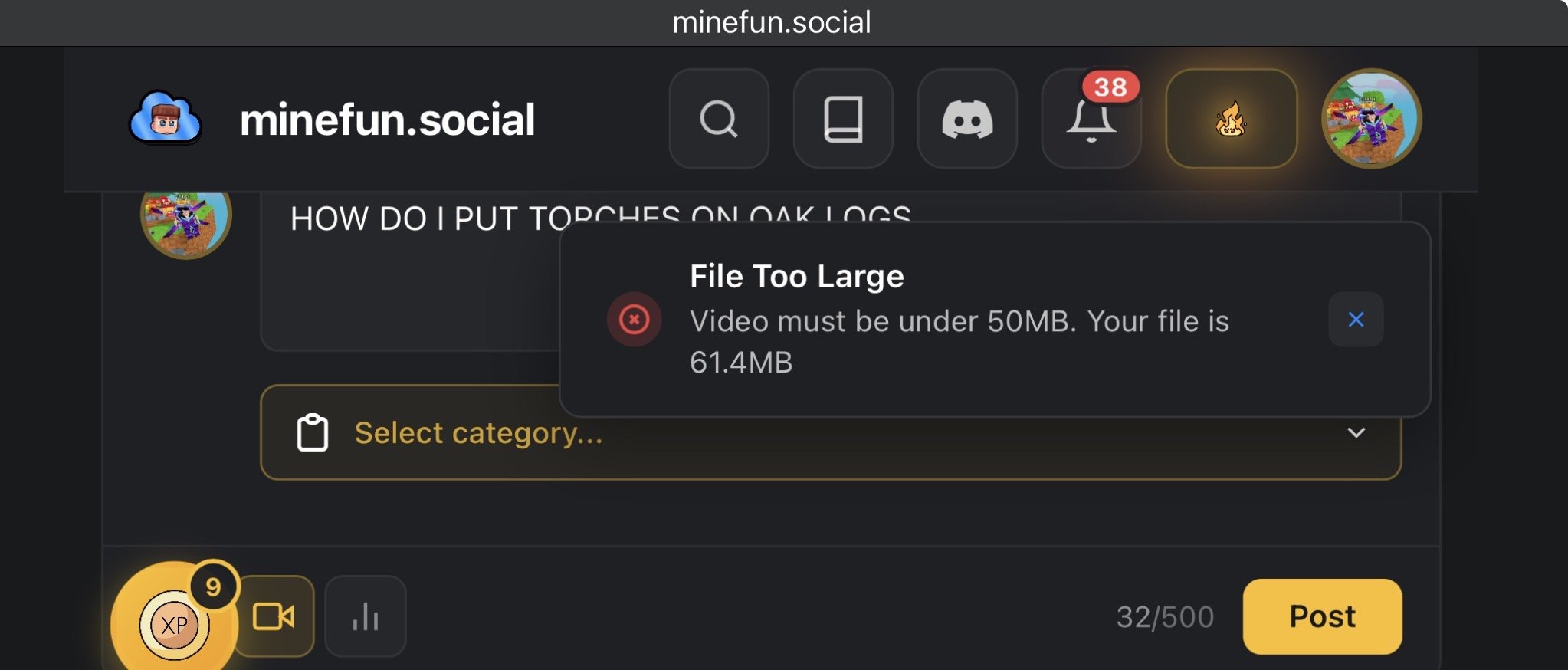Open the profile avatar menu in header
Viewport: 1568px width, 670px height.
click(x=1371, y=119)
